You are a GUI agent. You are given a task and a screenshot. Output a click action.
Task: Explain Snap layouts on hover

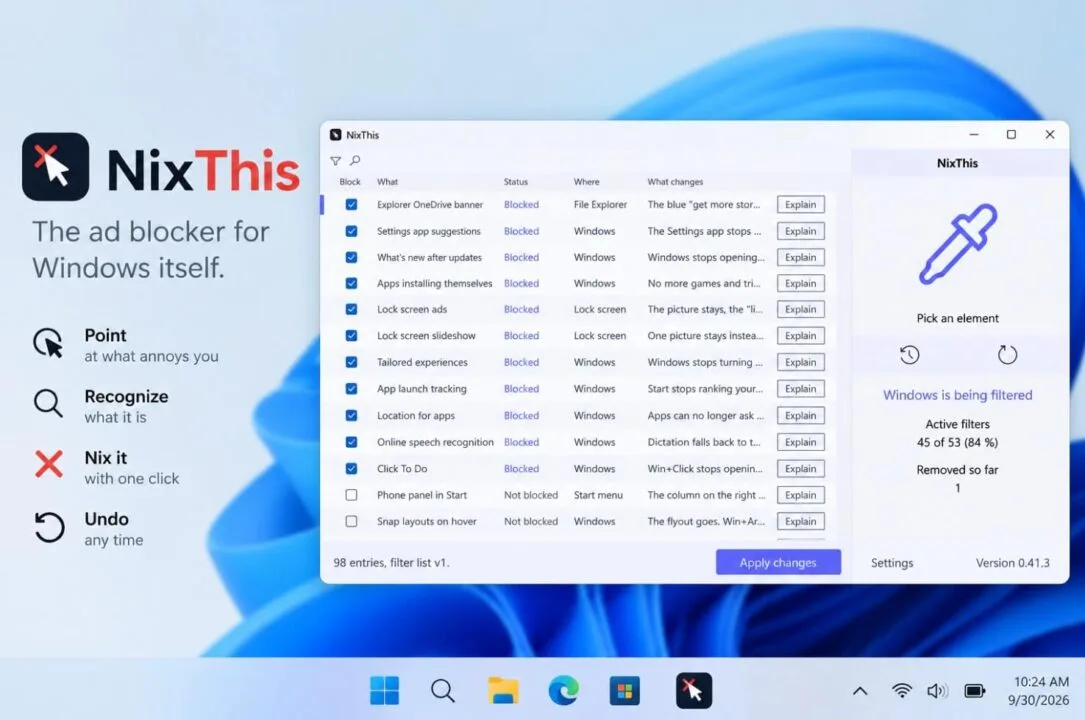pyautogui.click(x=801, y=521)
